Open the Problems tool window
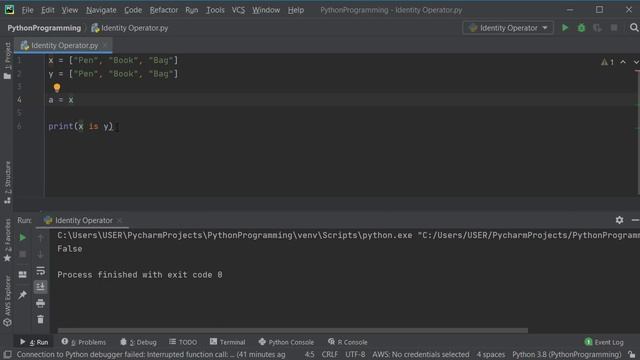640x360 pixels. [84, 342]
